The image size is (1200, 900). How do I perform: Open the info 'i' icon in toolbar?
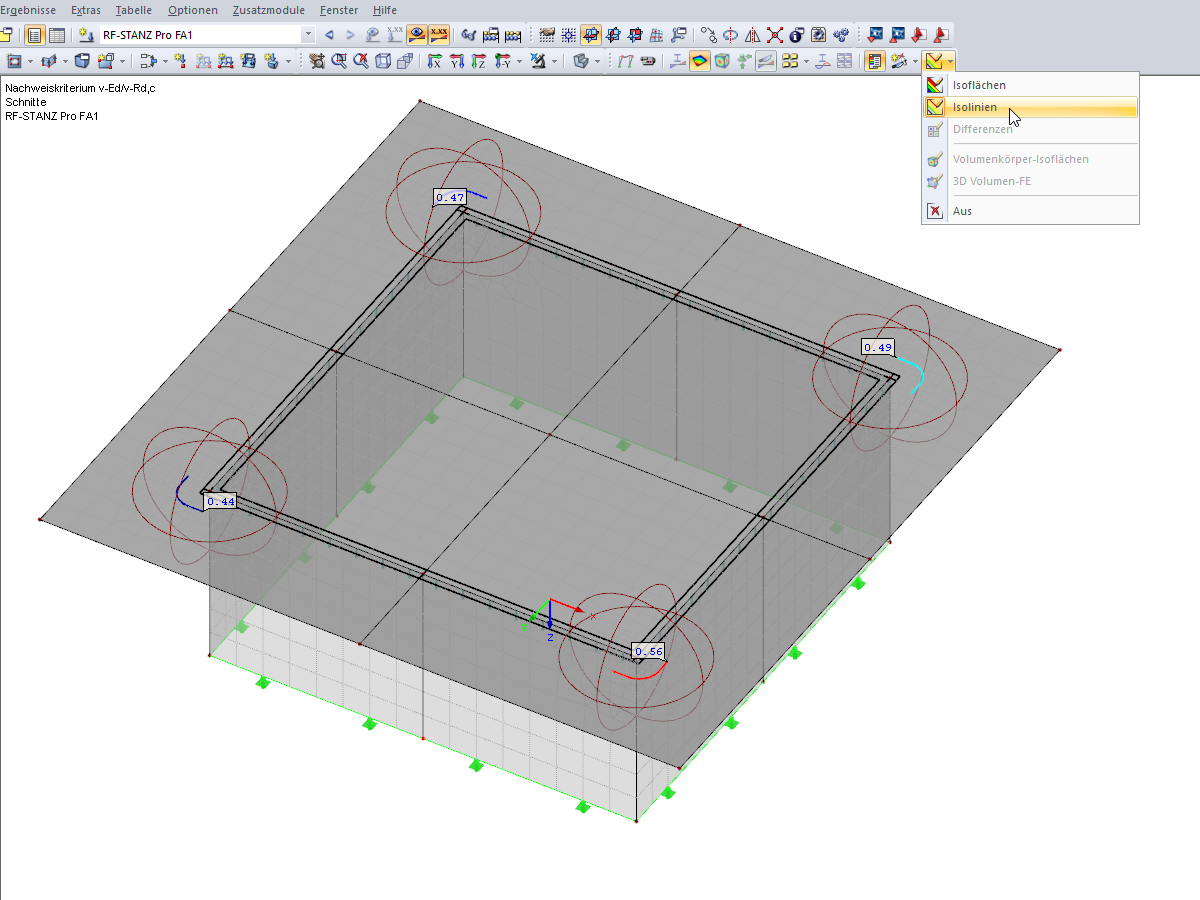796,35
